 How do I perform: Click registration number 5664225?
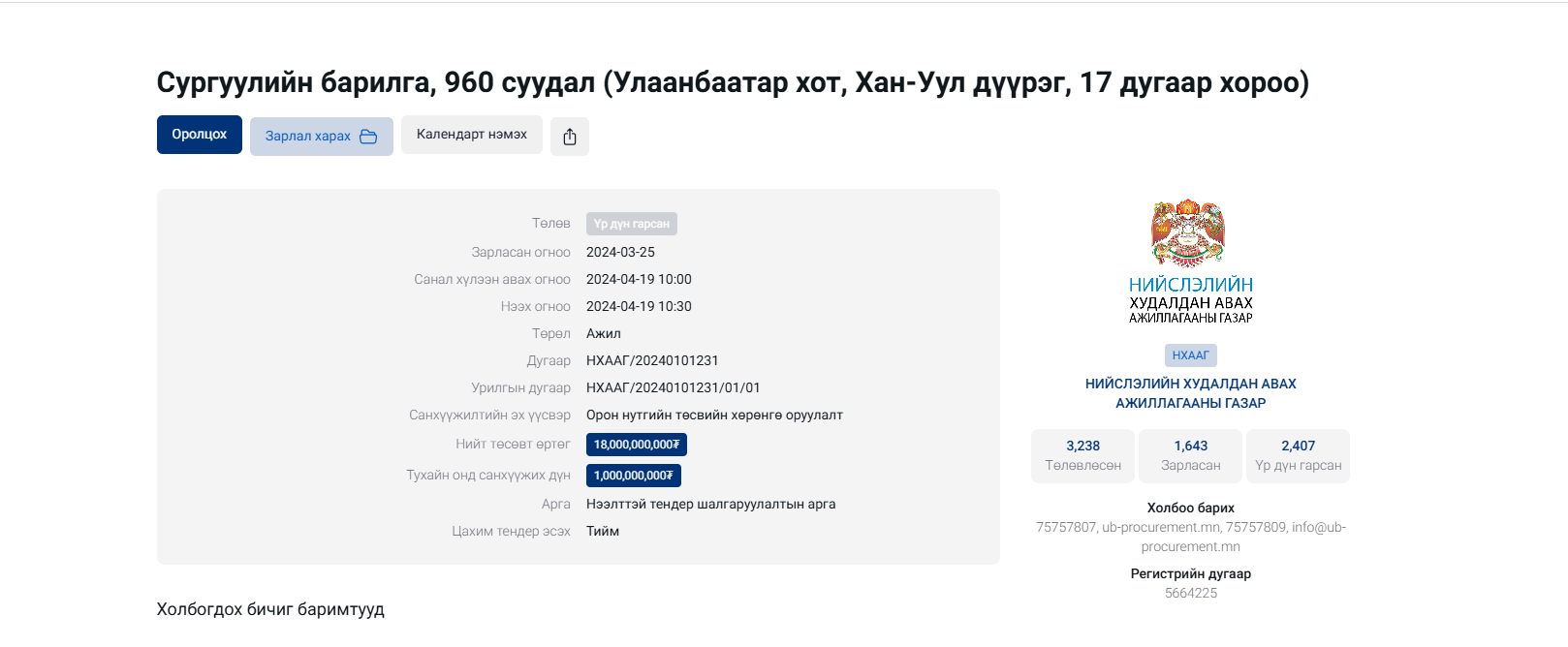point(1190,593)
